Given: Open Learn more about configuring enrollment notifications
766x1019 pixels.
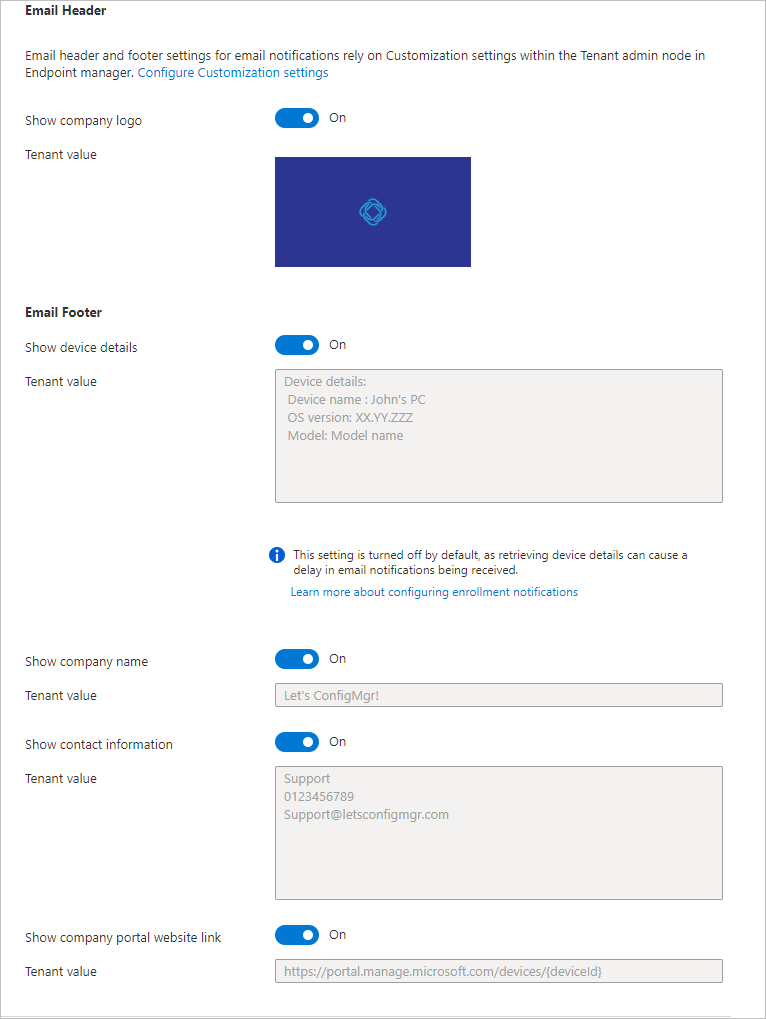Looking at the screenshot, I should [434, 592].
